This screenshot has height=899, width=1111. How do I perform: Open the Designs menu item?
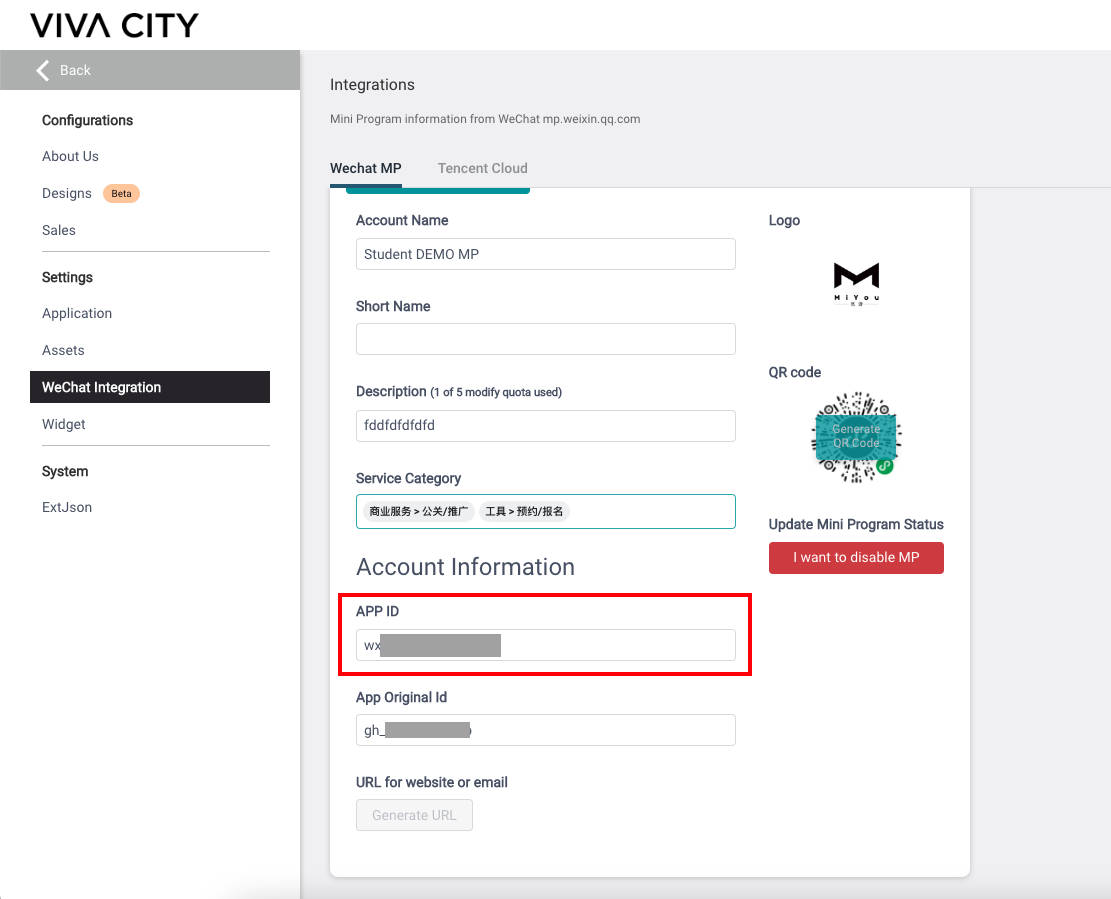pos(67,193)
